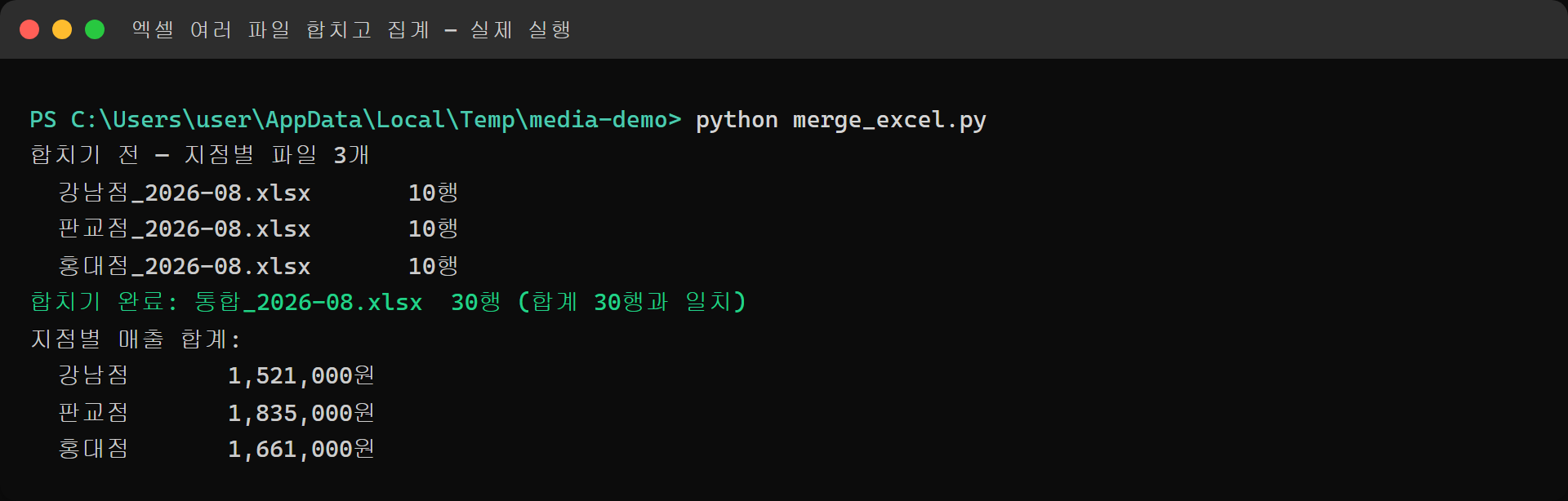Viewport: 1568px width, 501px height.
Task: Click the window title '엑셀 여러 파일 합치고 집계 – 실제 실행'
Action: pos(351,29)
